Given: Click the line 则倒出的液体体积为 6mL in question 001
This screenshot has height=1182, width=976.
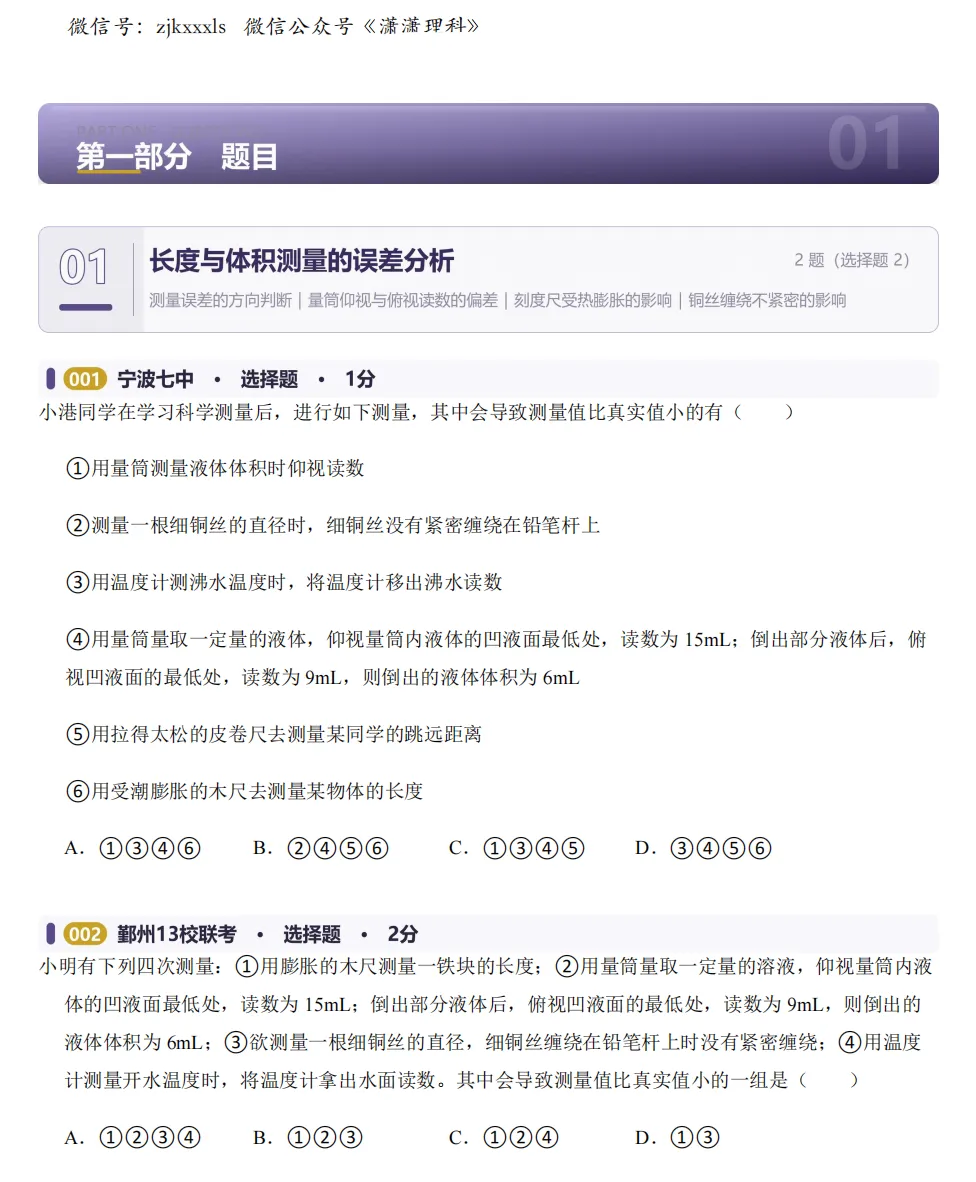Looking at the screenshot, I should tap(323, 678).
